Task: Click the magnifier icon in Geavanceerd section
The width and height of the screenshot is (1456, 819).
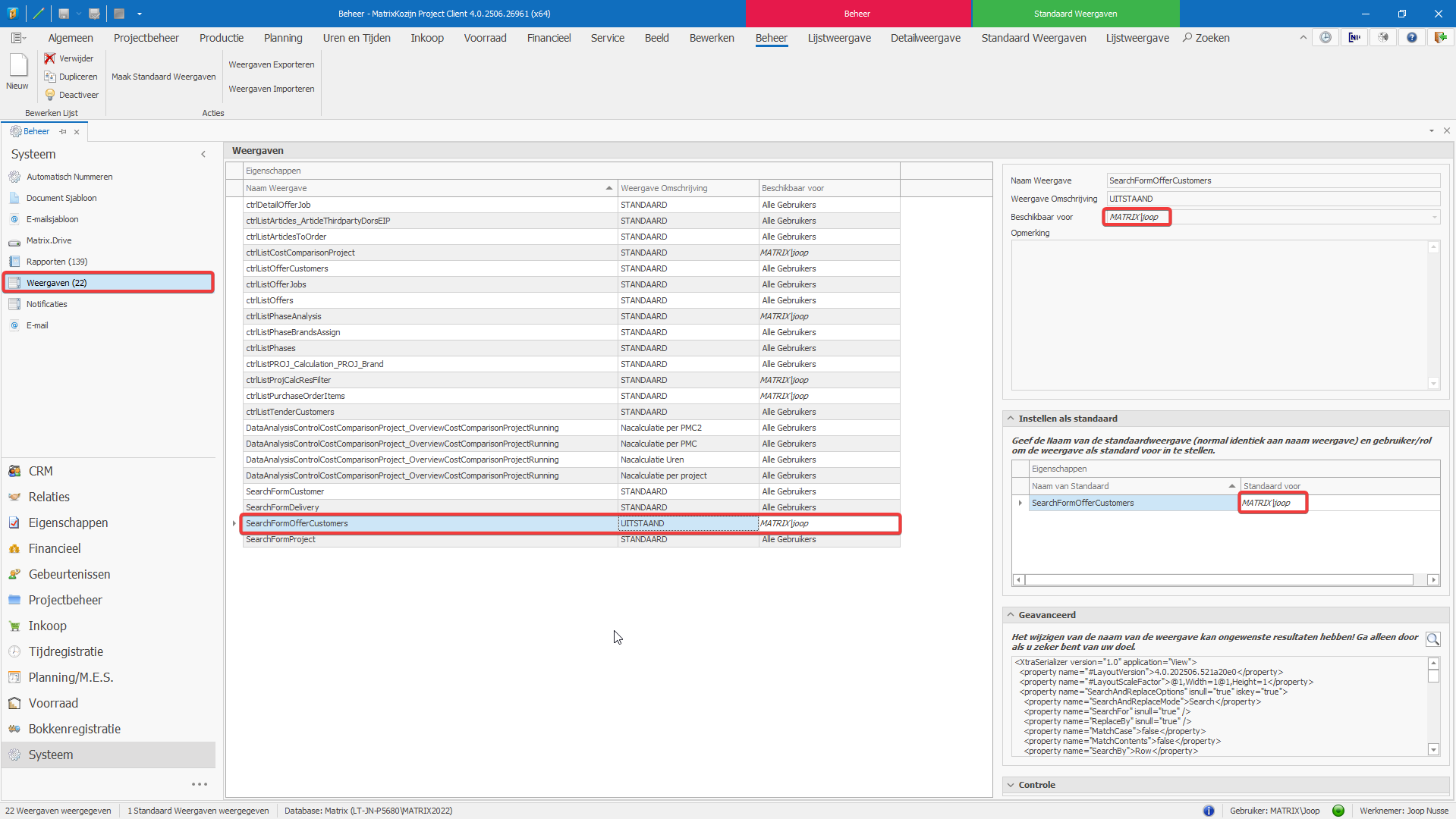Action: click(x=1432, y=639)
